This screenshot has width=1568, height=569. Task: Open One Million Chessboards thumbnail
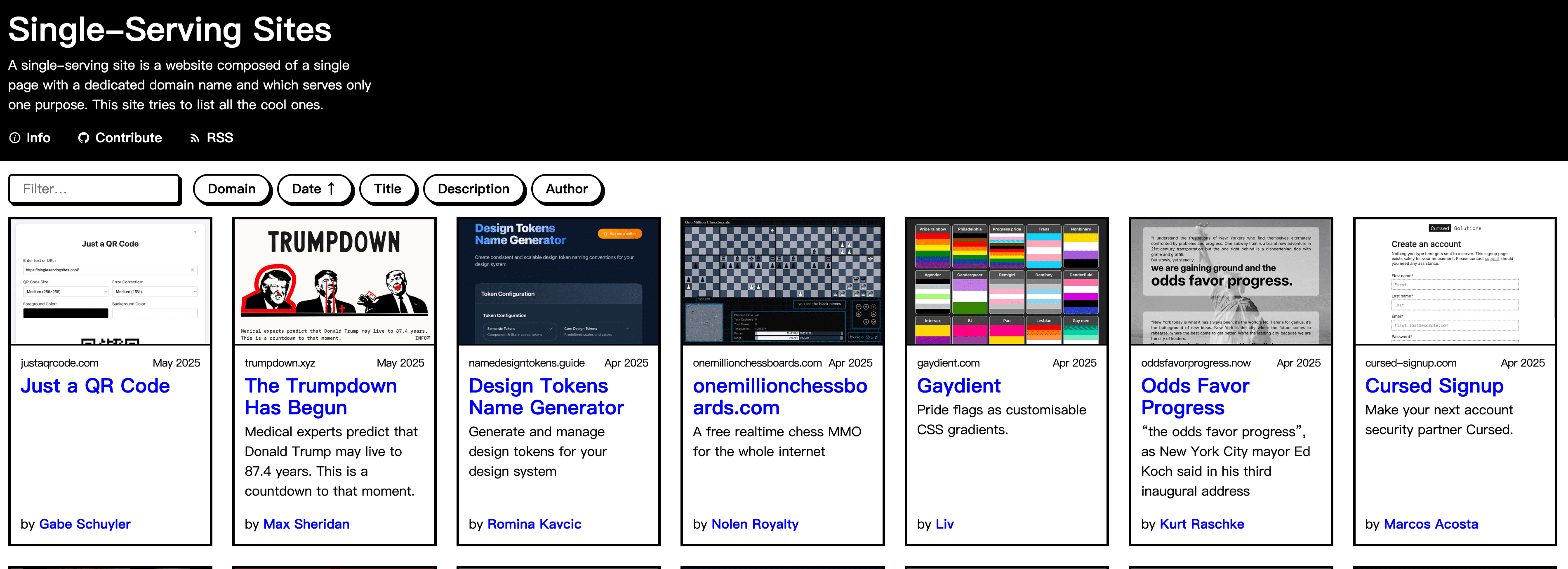coord(782,282)
